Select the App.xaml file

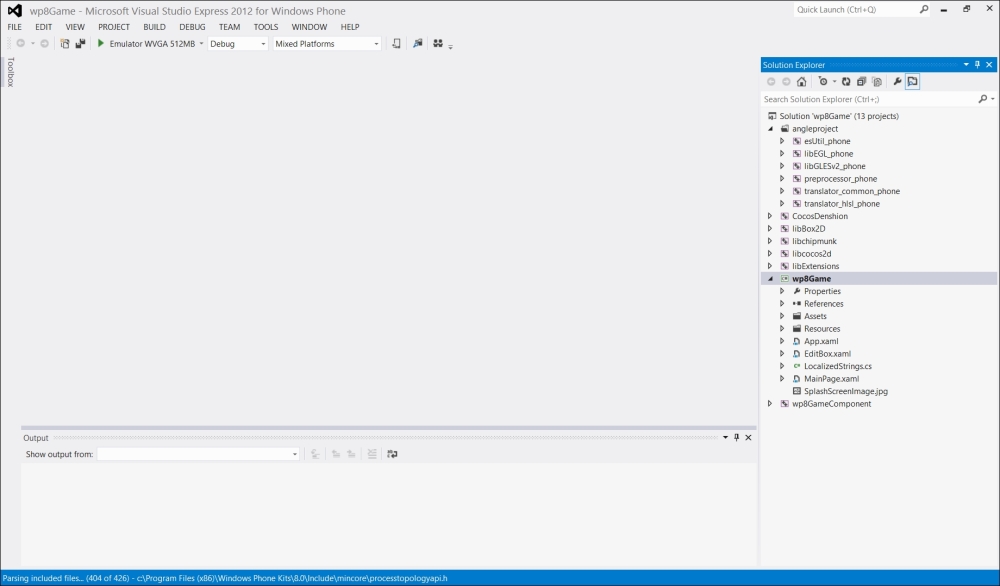[x=821, y=341]
